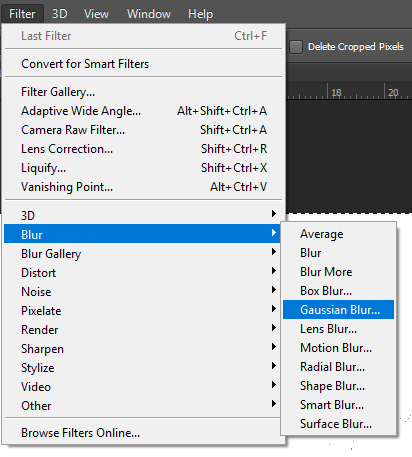Expand the Sharpen submenu

click(x=142, y=349)
